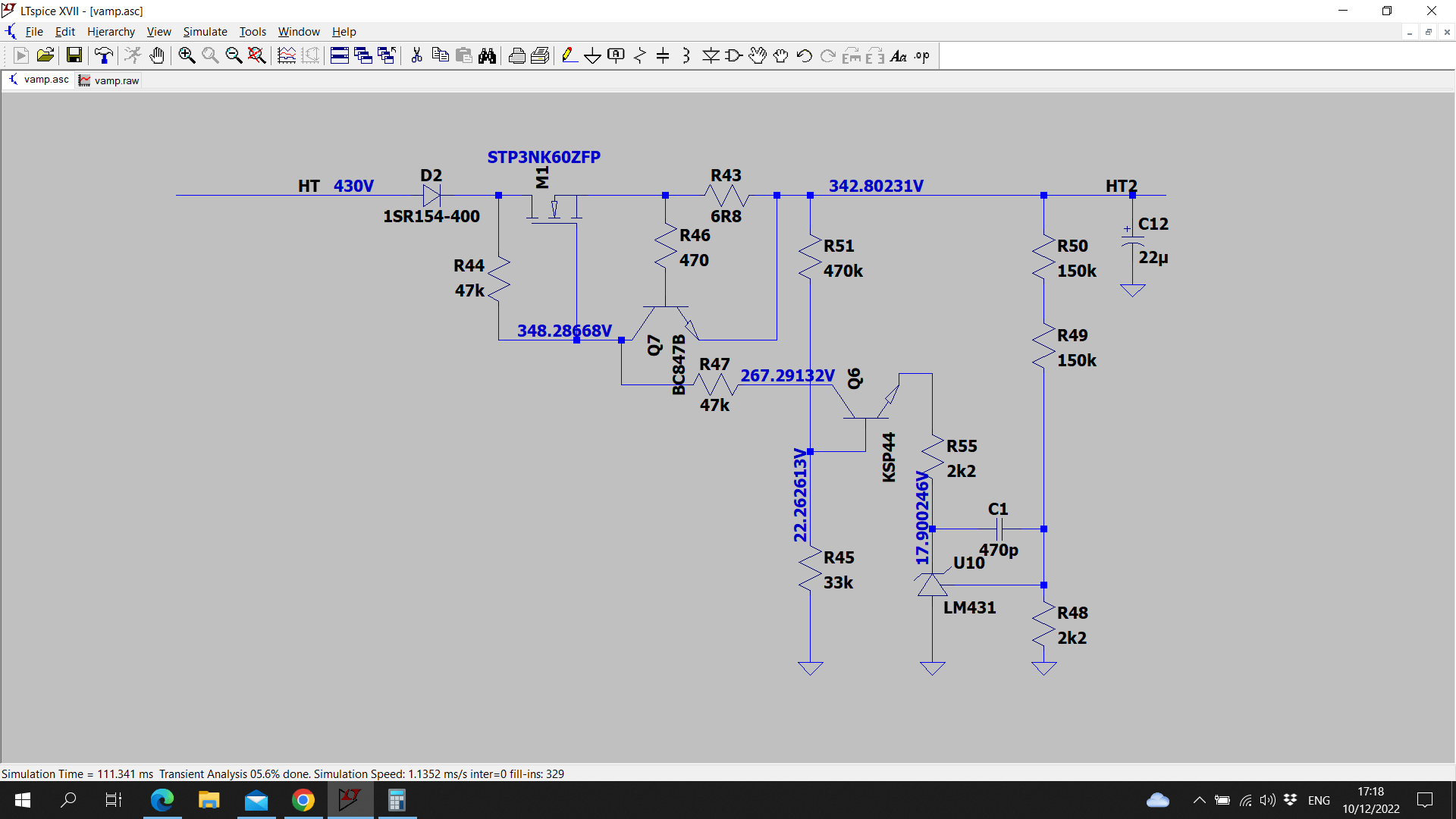Click the HT2 net label
Screen dimensions: 1456x819
pyautogui.click(x=1121, y=186)
